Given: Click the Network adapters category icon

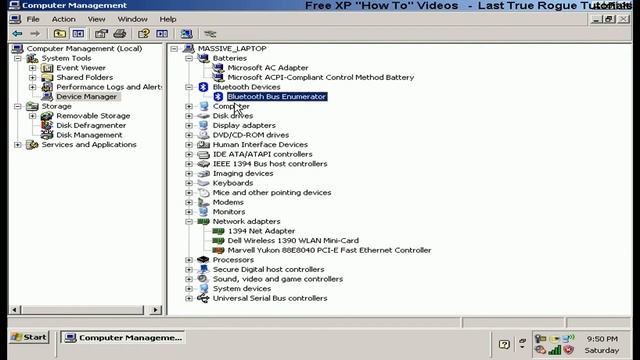Looking at the screenshot, I should coord(203,222).
